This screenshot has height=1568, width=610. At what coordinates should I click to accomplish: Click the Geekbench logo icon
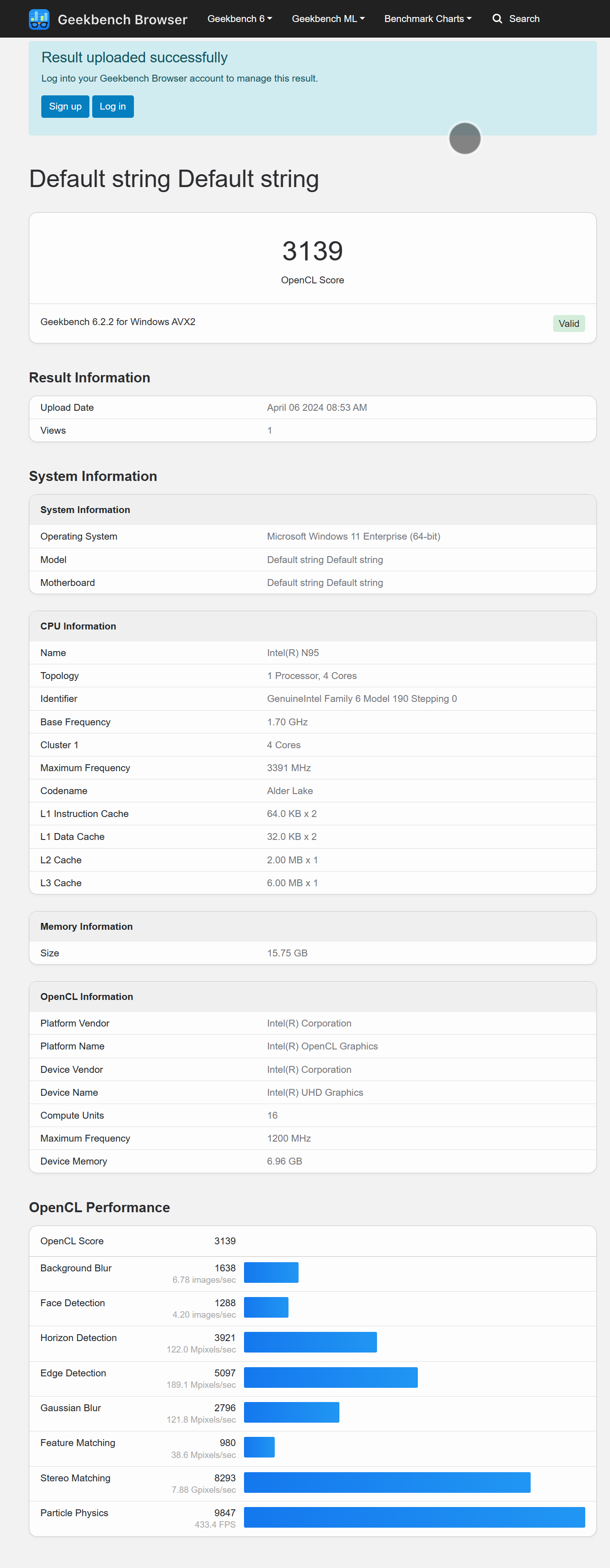pyautogui.click(x=39, y=19)
